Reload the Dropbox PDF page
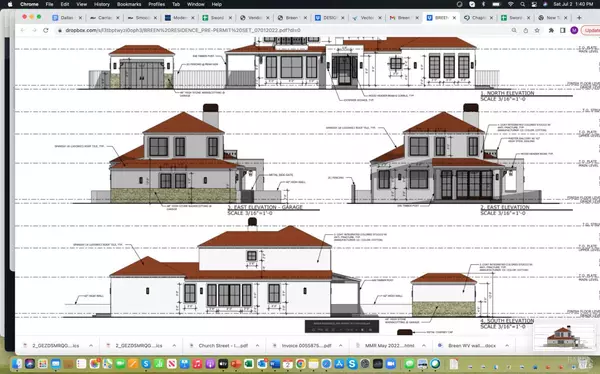Image resolution: width=600 pixels, height=374 pixels. pyautogui.click(x=46, y=30)
